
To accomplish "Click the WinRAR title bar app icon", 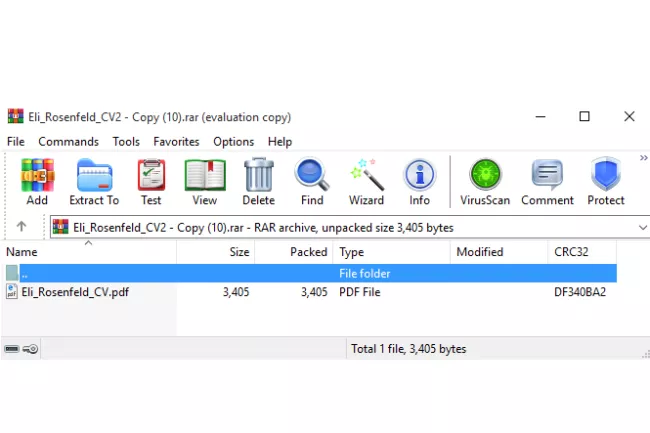I will (15, 116).
